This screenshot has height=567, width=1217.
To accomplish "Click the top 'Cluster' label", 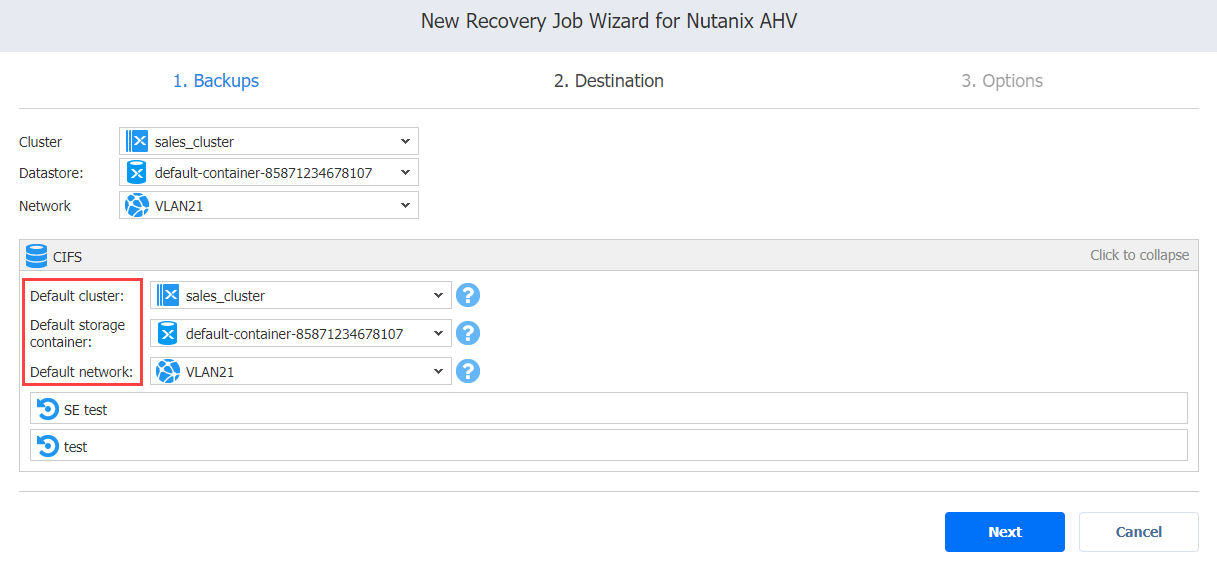I will 40,142.
